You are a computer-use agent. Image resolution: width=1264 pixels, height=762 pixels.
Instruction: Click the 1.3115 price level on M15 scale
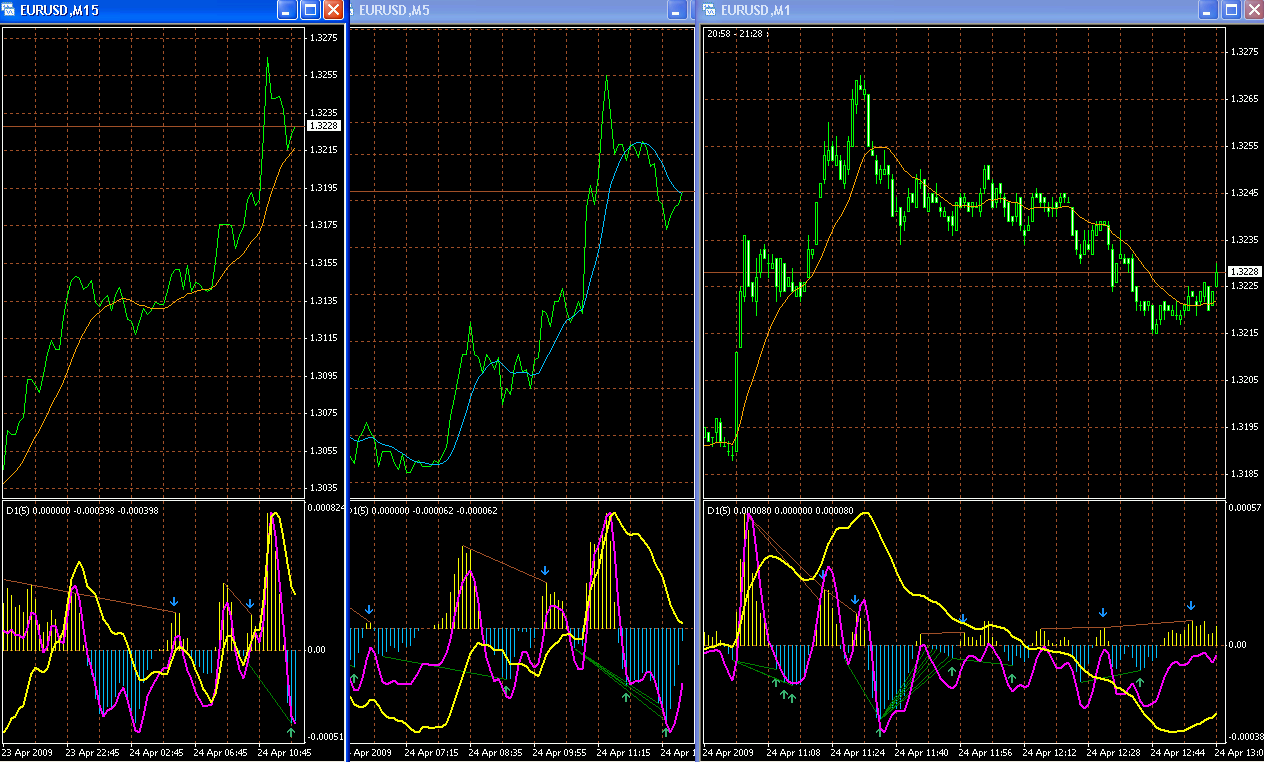(323, 338)
